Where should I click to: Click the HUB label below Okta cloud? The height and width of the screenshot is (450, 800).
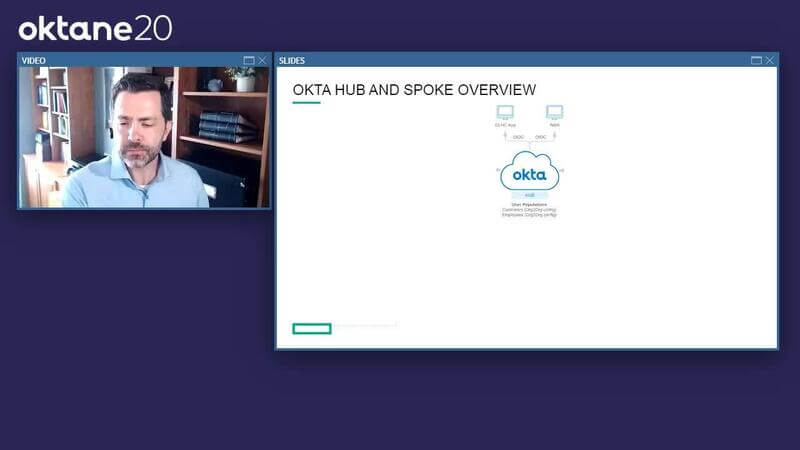coord(529,196)
